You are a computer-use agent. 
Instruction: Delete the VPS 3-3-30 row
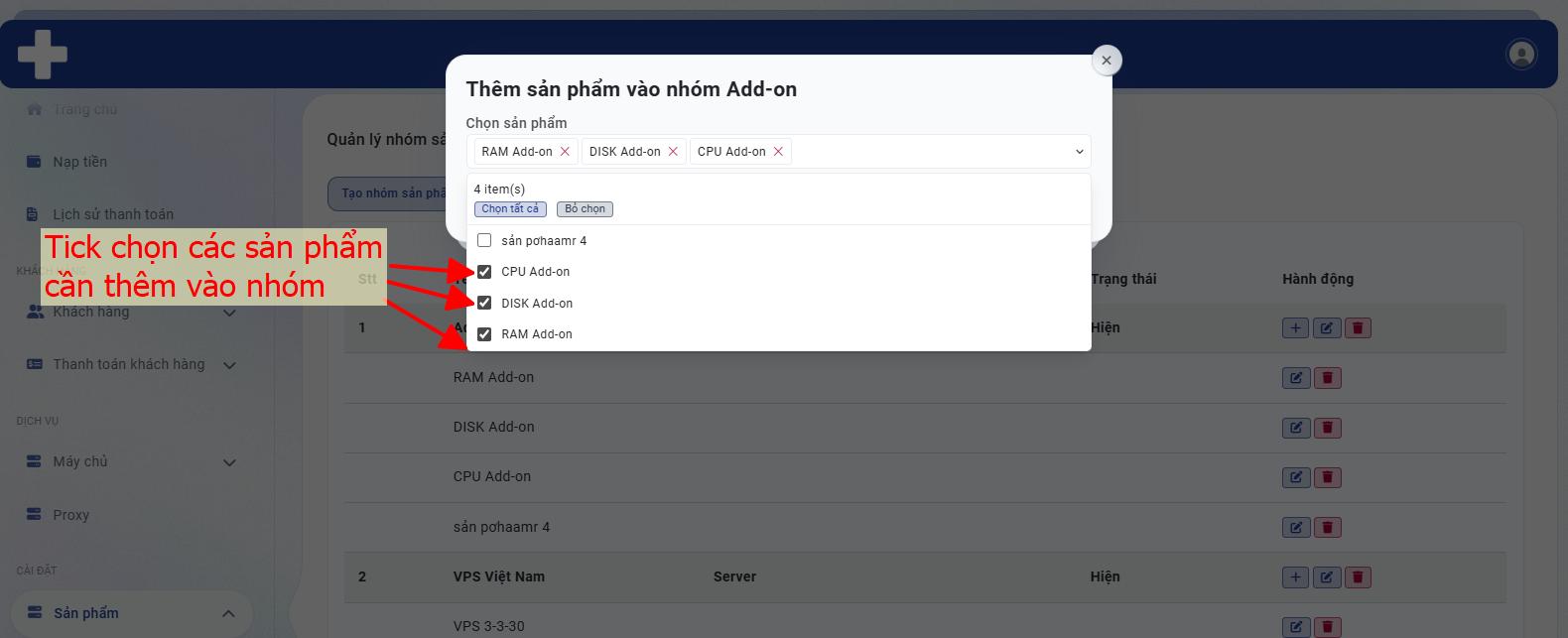click(x=1328, y=627)
